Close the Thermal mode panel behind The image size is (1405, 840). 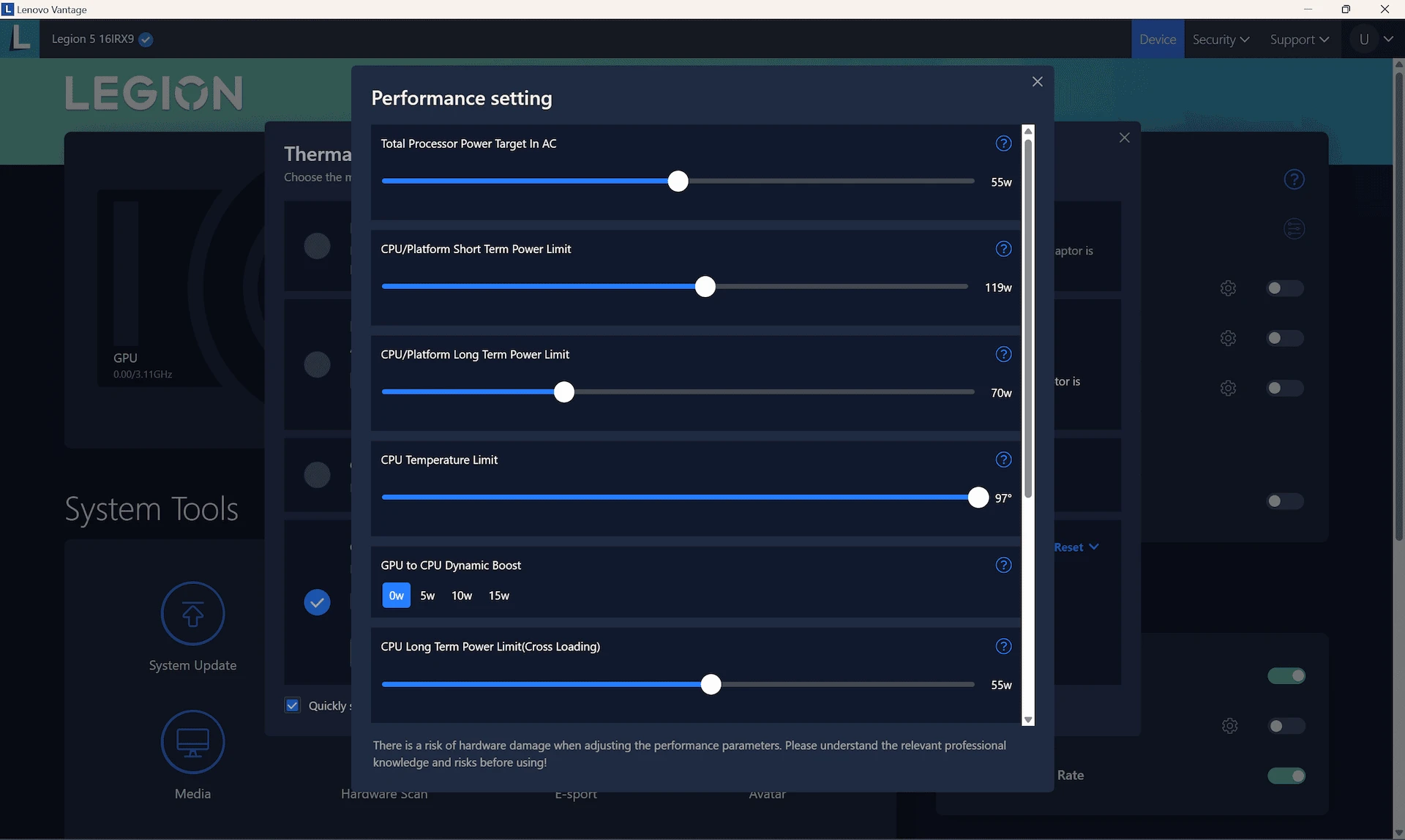point(1125,138)
